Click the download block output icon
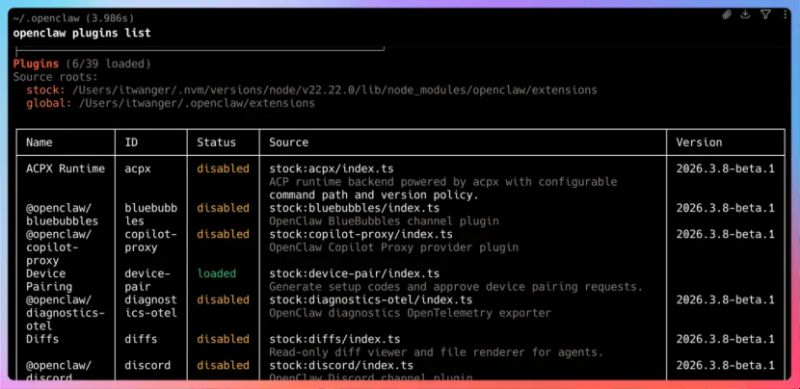Image resolution: width=800 pixels, height=389 pixels. (745, 14)
